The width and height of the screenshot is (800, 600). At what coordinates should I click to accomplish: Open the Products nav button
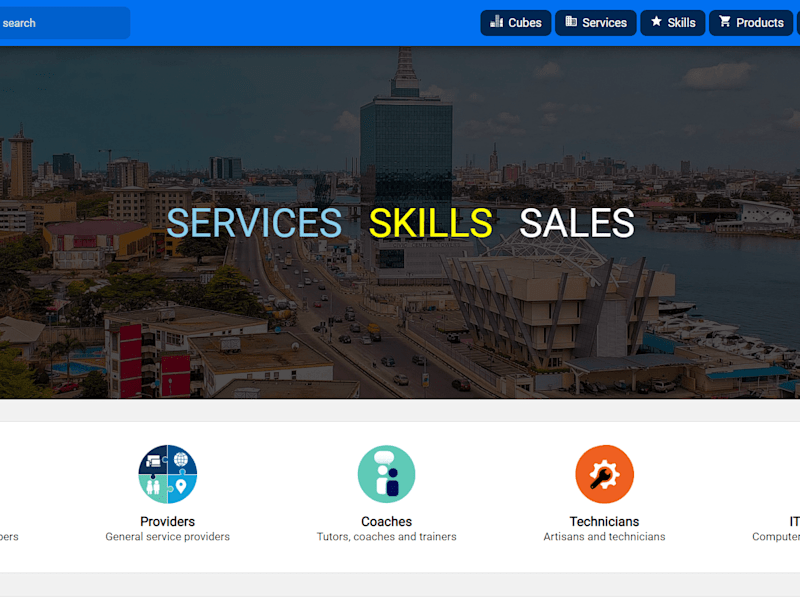tap(751, 23)
